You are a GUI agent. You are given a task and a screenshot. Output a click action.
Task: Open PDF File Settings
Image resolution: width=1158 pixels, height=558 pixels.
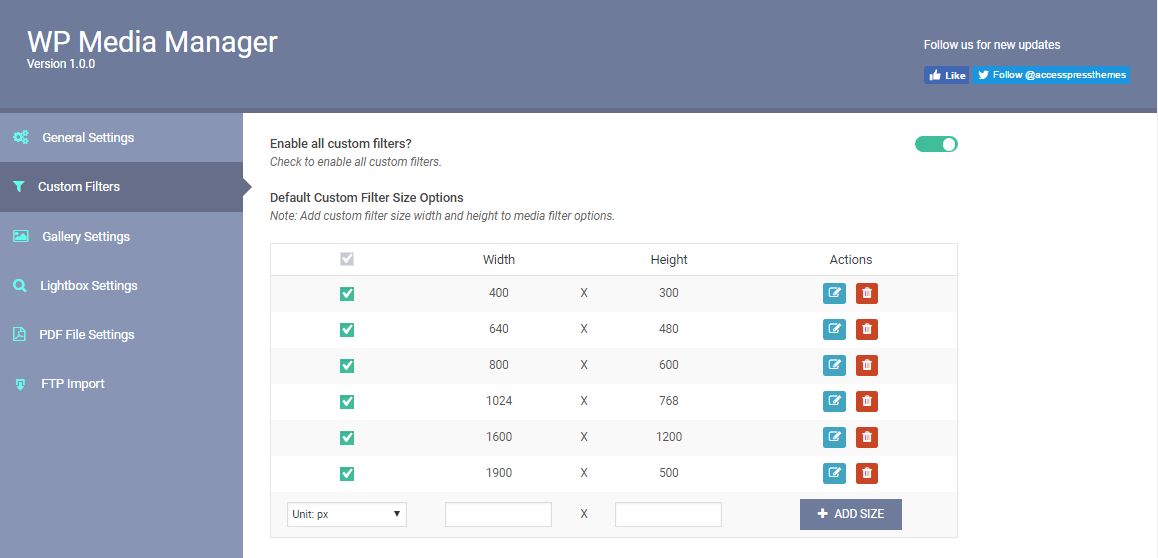tap(121, 334)
